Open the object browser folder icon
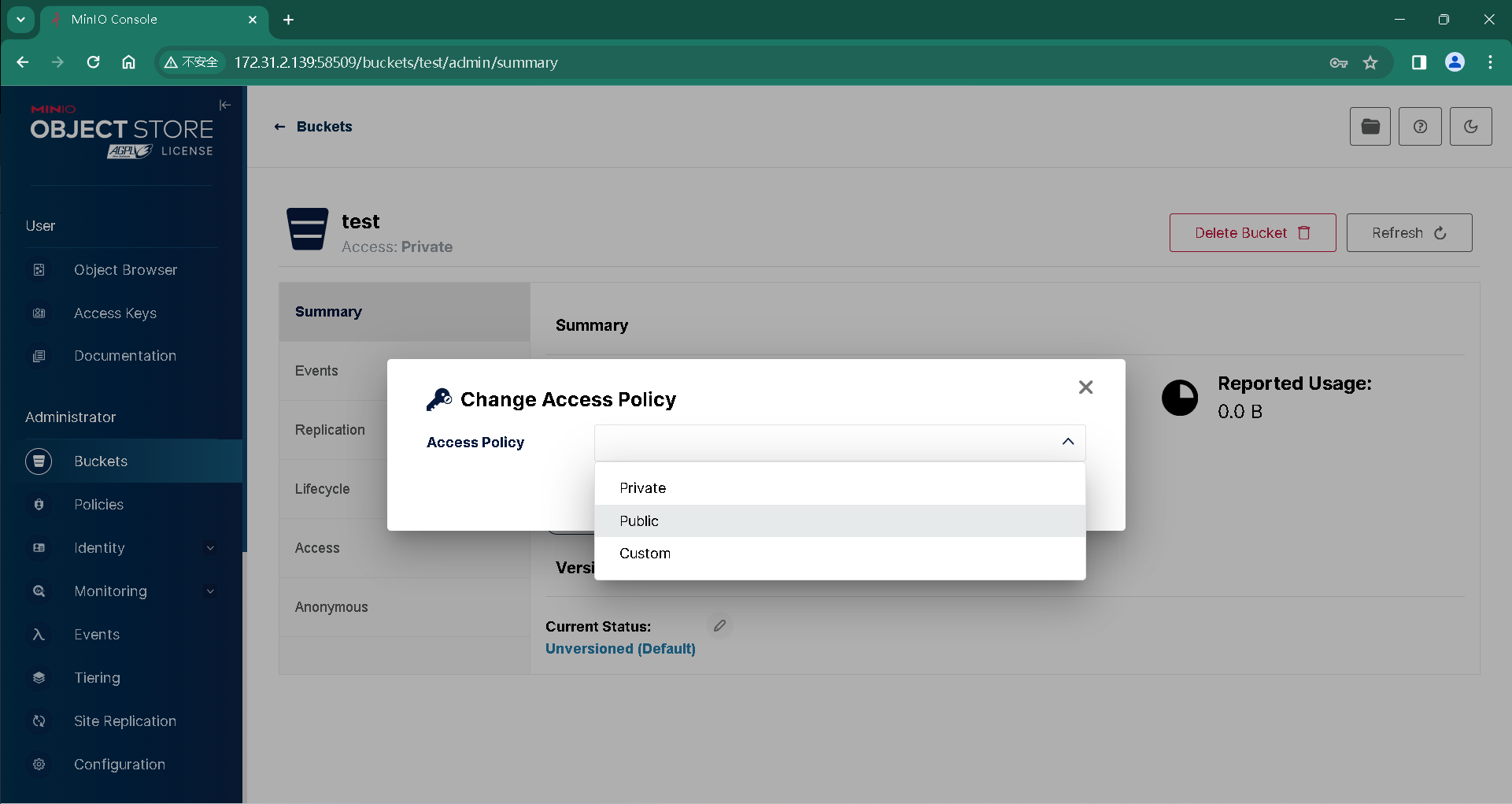 (x=1370, y=127)
